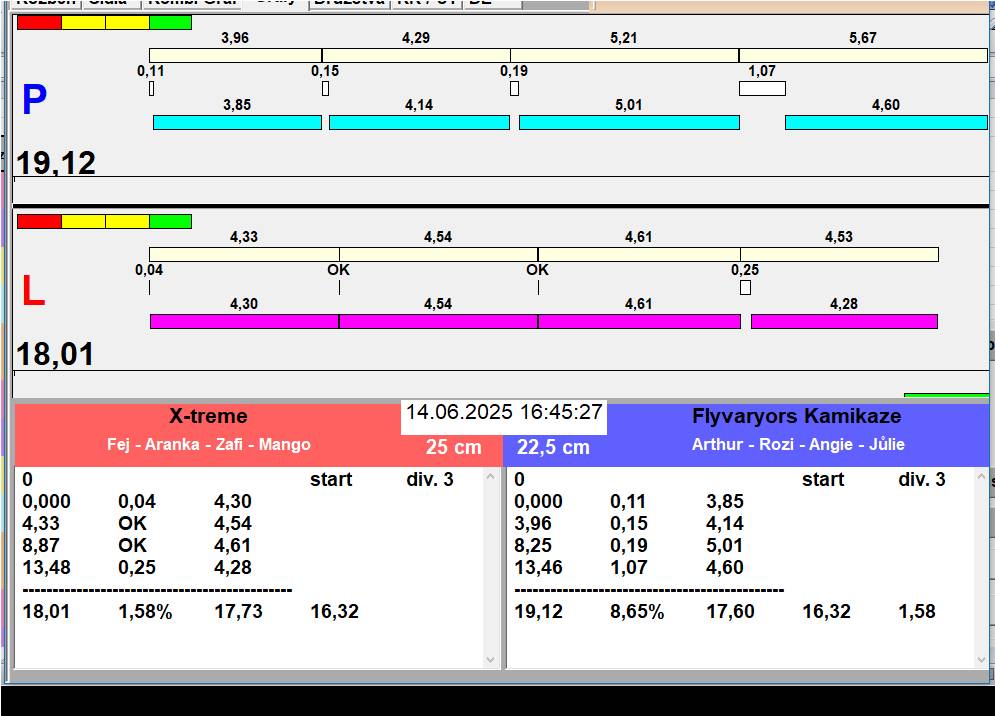This screenshot has height=716, width=995.
Task: Click the Flyvaryors Kamikaze team name header
Action: click(796, 416)
